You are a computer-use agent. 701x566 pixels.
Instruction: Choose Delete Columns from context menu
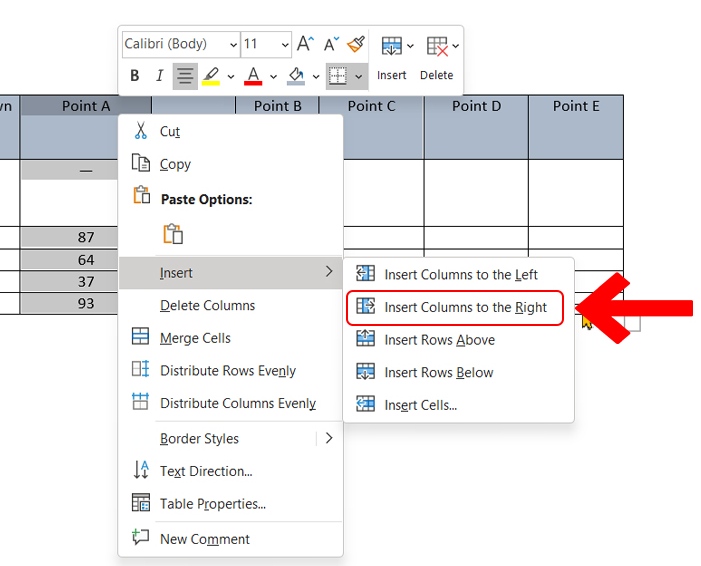click(230, 305)
